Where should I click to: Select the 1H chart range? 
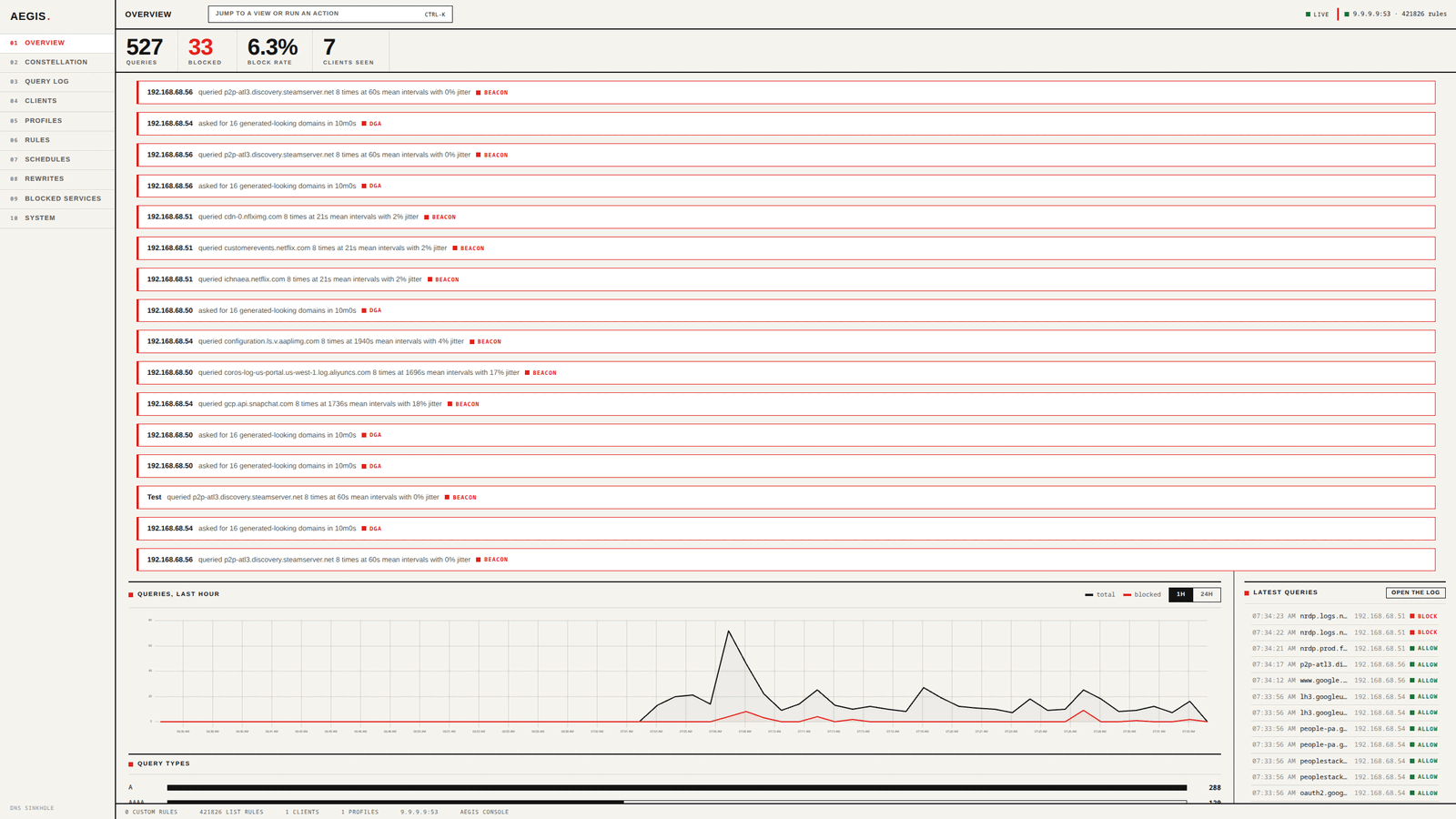tap(1180, 594)
